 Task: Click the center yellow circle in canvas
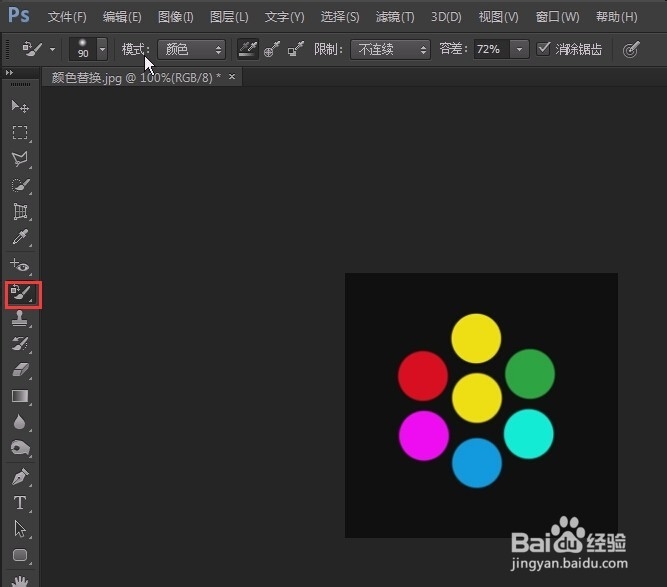click(477, 398)
